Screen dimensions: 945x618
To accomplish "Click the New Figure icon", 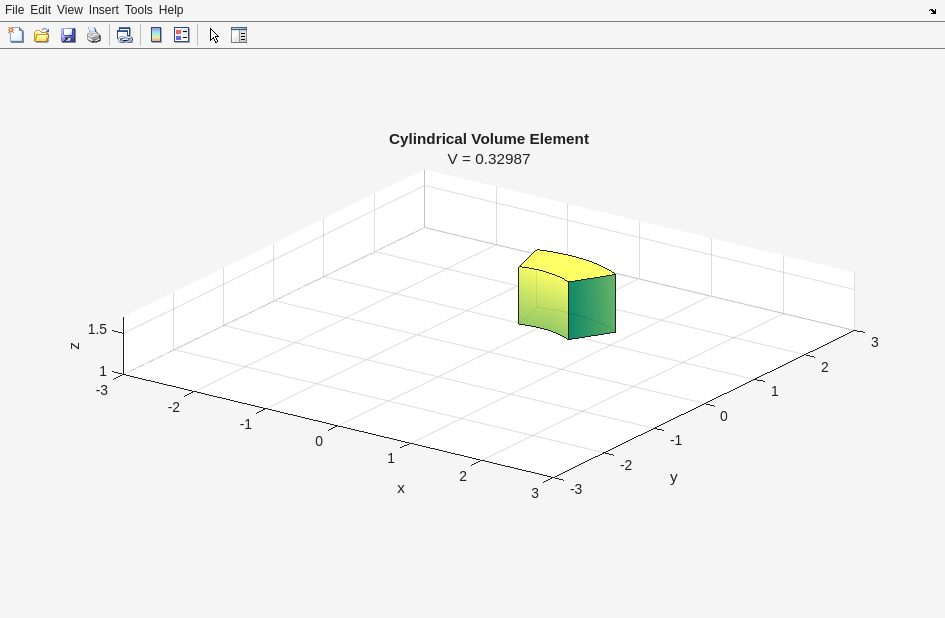I will point(16,35).
